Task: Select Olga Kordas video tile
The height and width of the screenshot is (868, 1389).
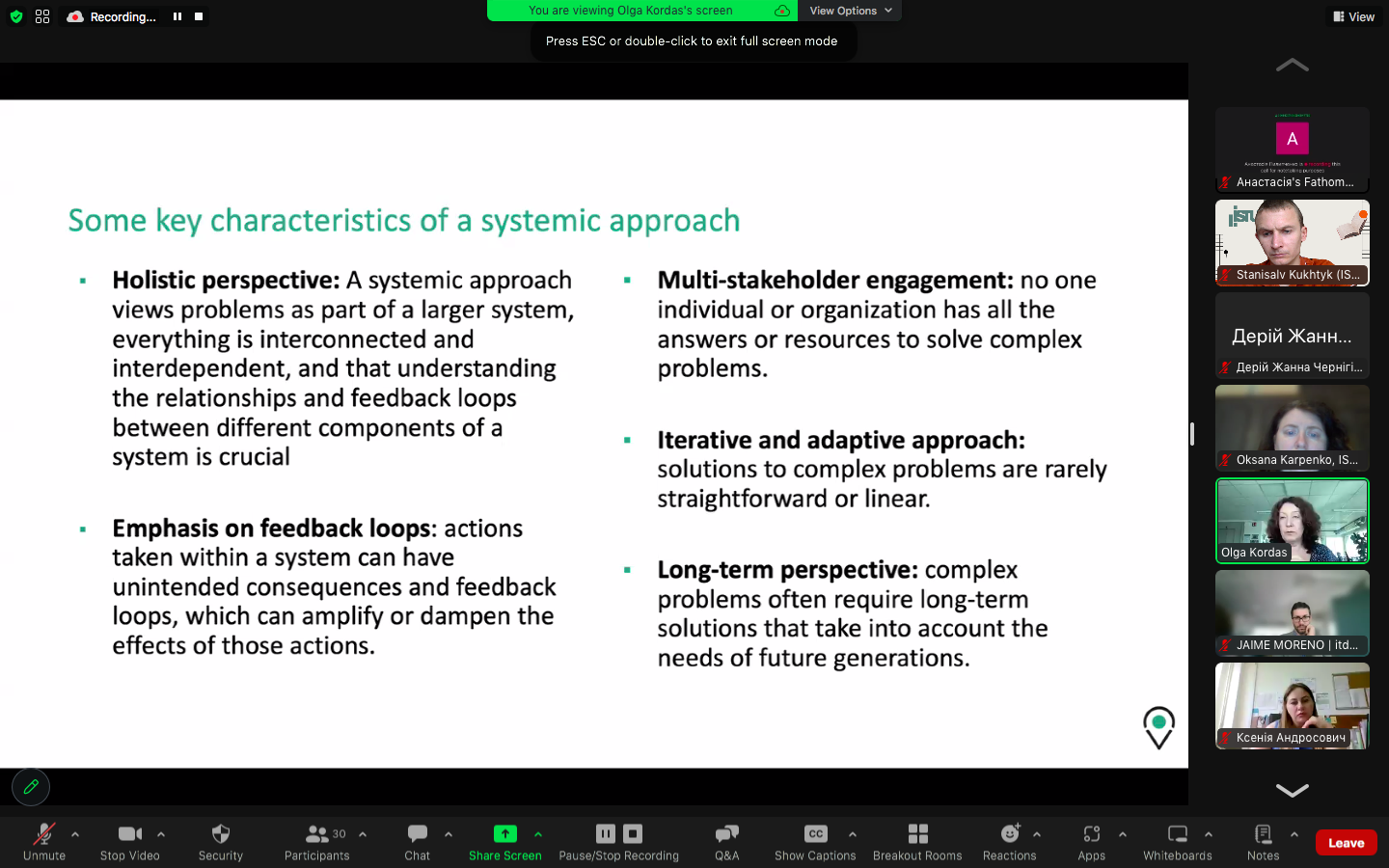Action: [1293, 520]
